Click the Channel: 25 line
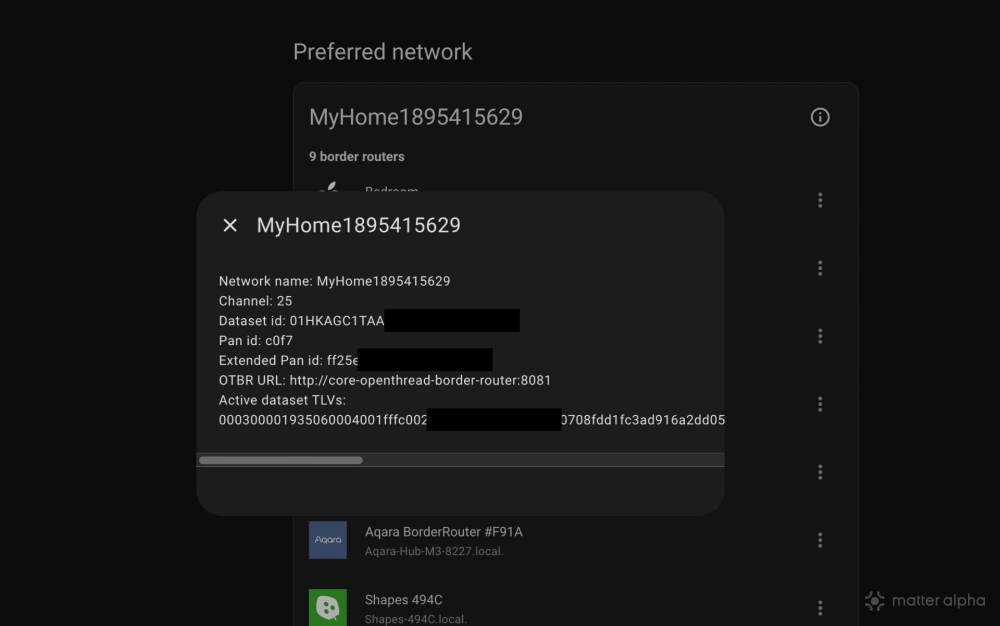This screenshot has height=626, width=1000. coord(256,301)
